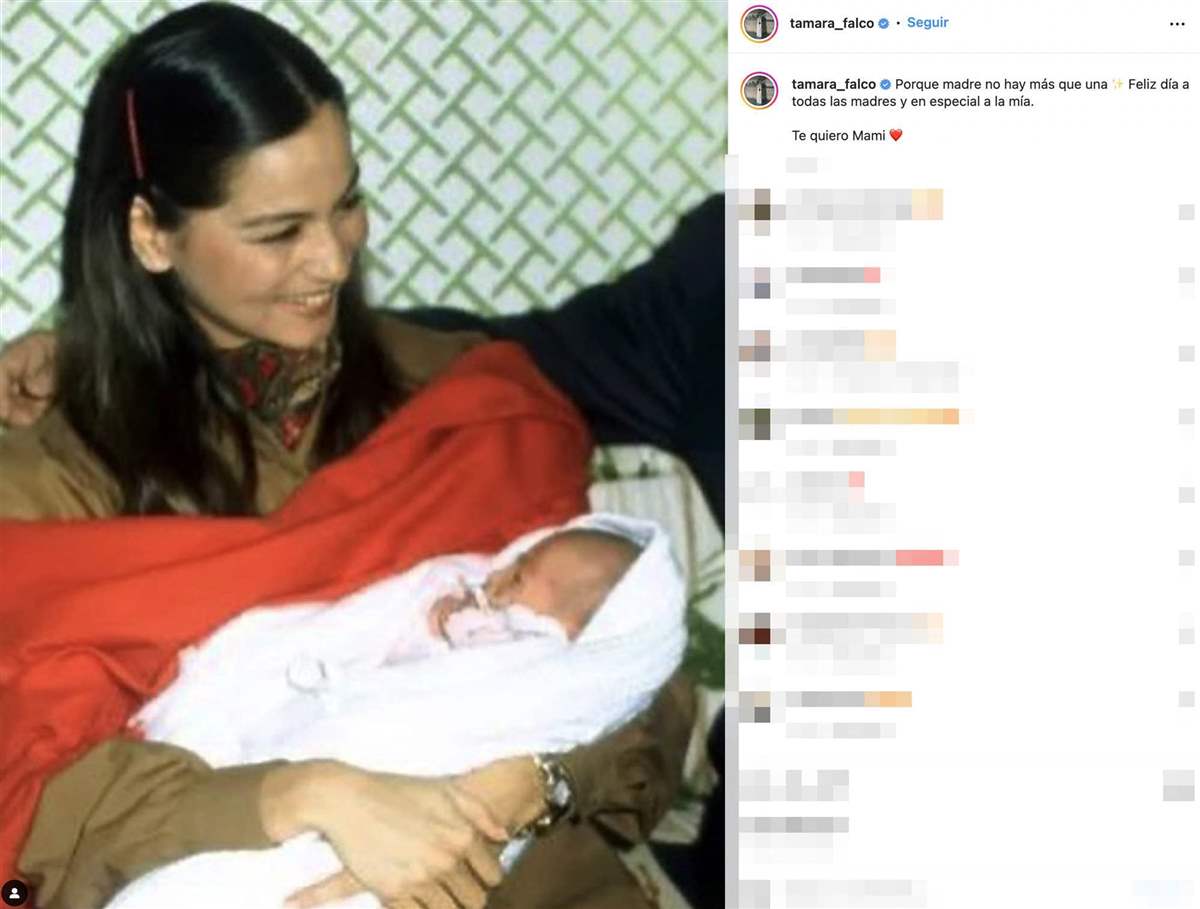Open tamara_falco username link in header
Viewport: 1200px width, 909px height.
(832, 24)
